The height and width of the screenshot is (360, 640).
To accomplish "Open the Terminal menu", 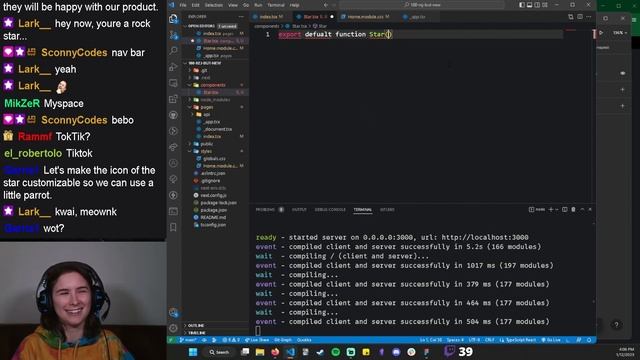I will (276, 5).
